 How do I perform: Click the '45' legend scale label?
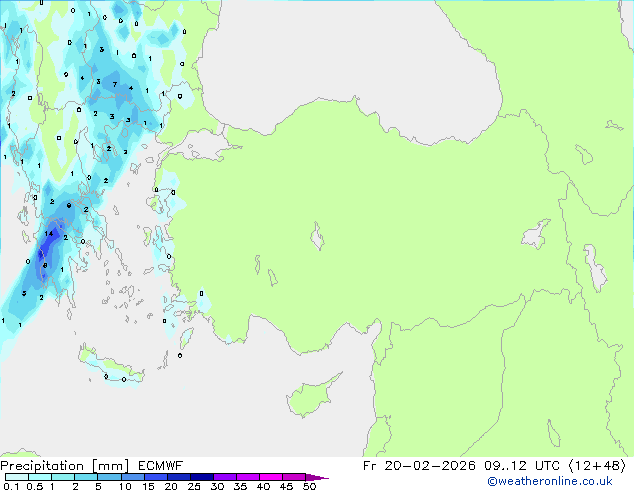point(286,486)
